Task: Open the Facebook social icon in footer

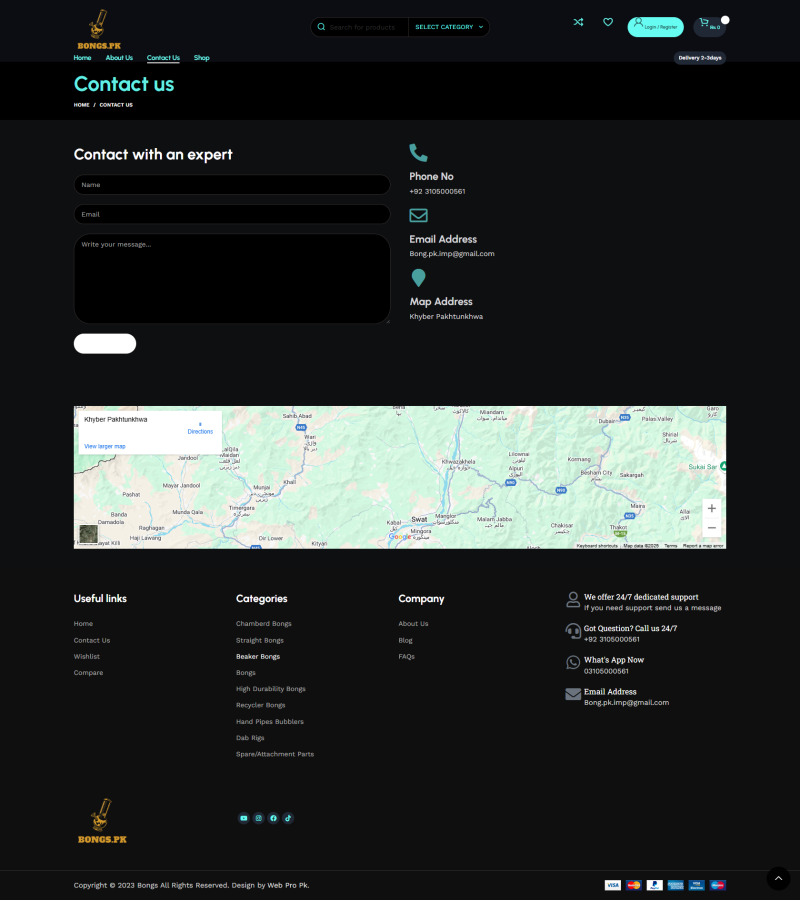Action: 273,818
